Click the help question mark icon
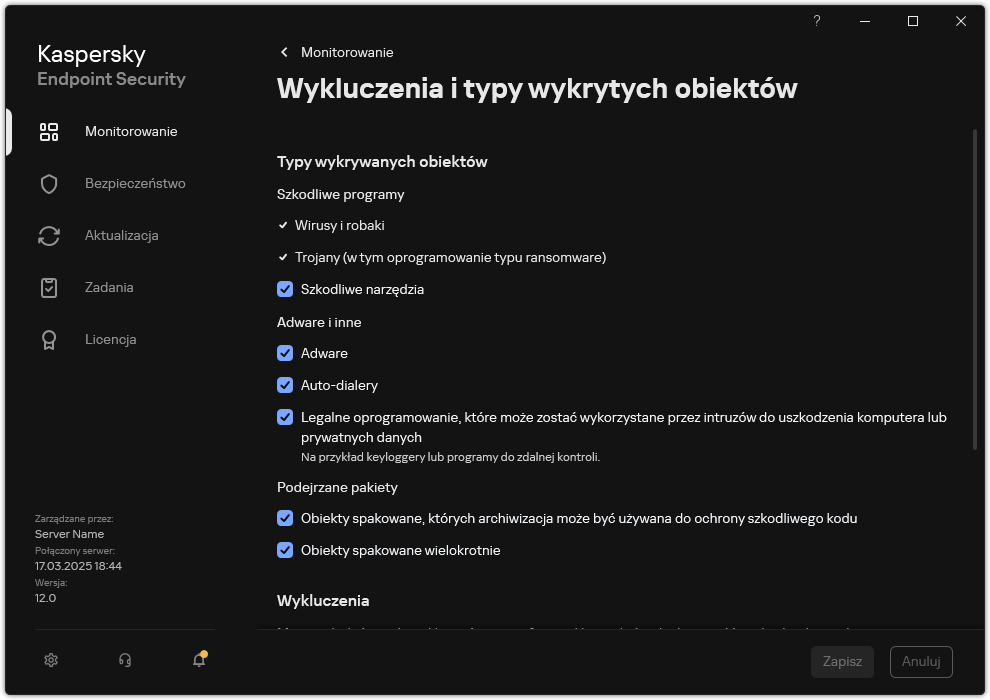Image resolution: width=990 pixels, height=700 pixels. (816, 20)
